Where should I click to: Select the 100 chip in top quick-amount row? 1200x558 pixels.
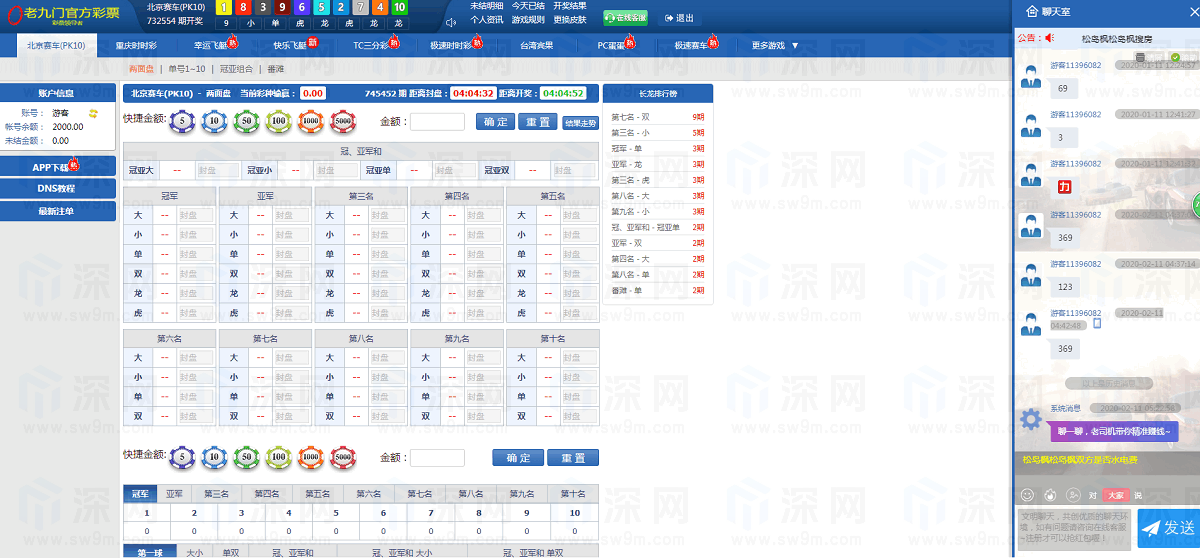pyautogui.click(x=278, y=121)
